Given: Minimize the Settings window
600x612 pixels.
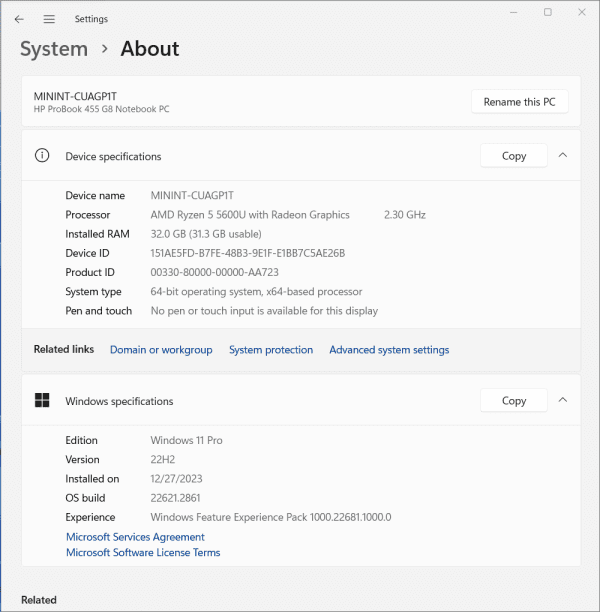Looking at the screenshot, I should 513,12.
